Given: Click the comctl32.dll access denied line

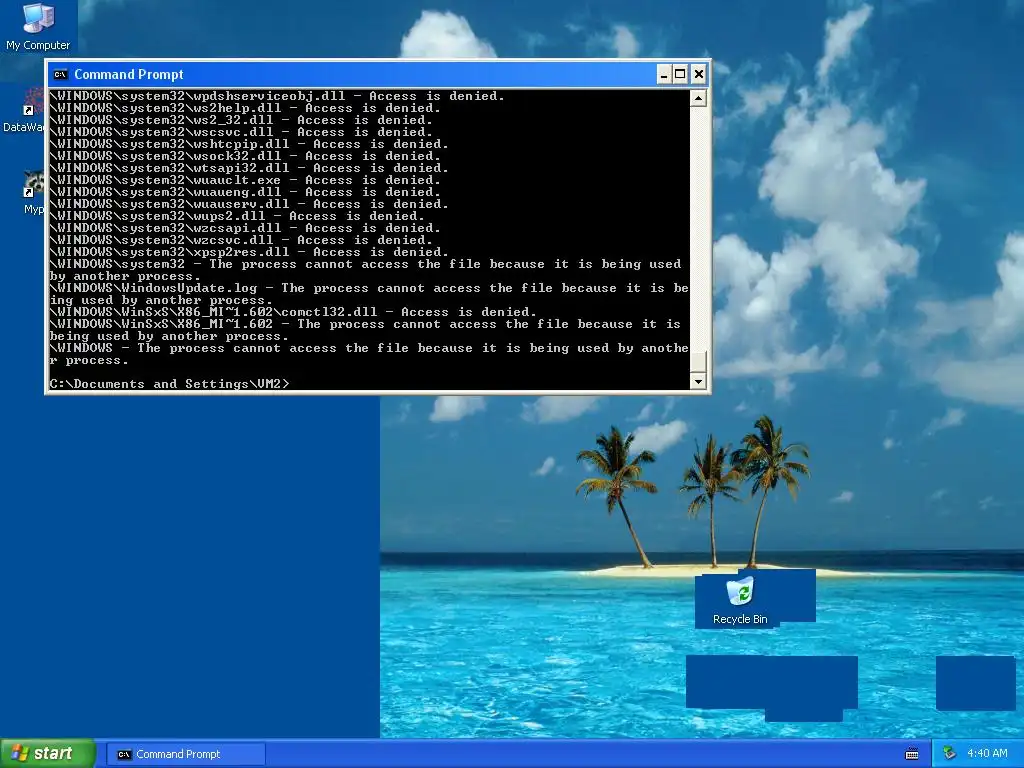Looking at the screenshot, I should [293, 312].
